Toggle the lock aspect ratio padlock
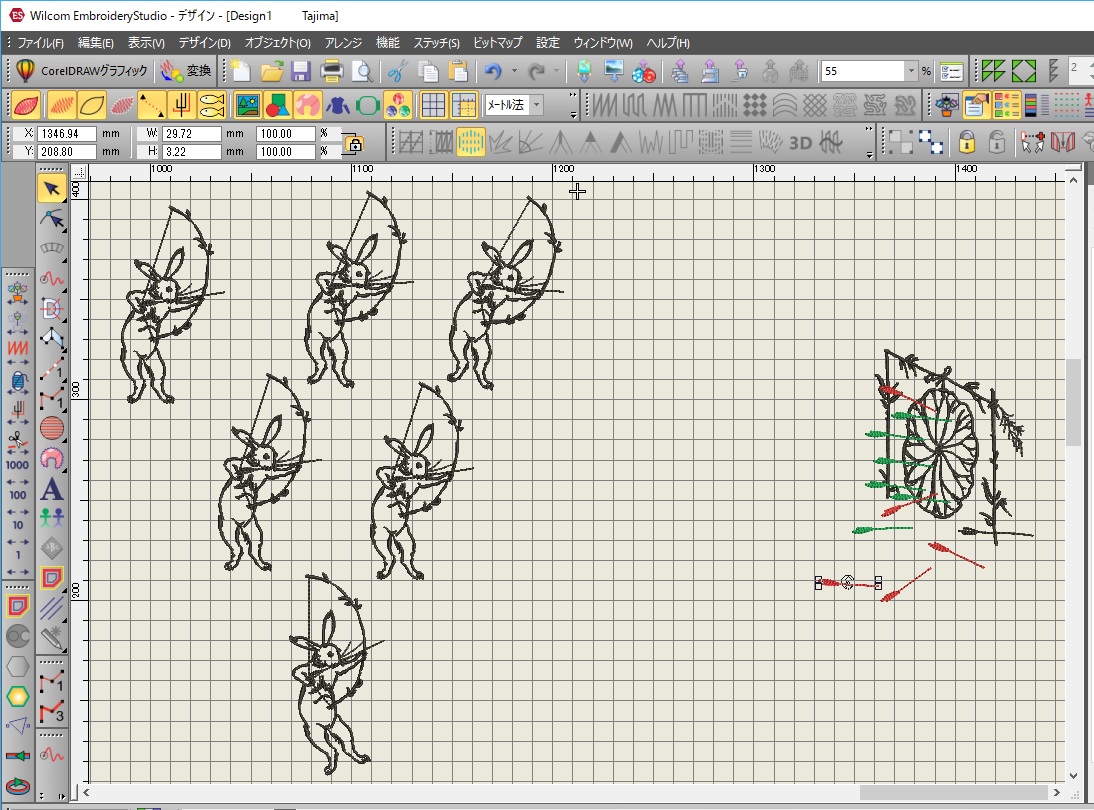 tap(354, 144)
